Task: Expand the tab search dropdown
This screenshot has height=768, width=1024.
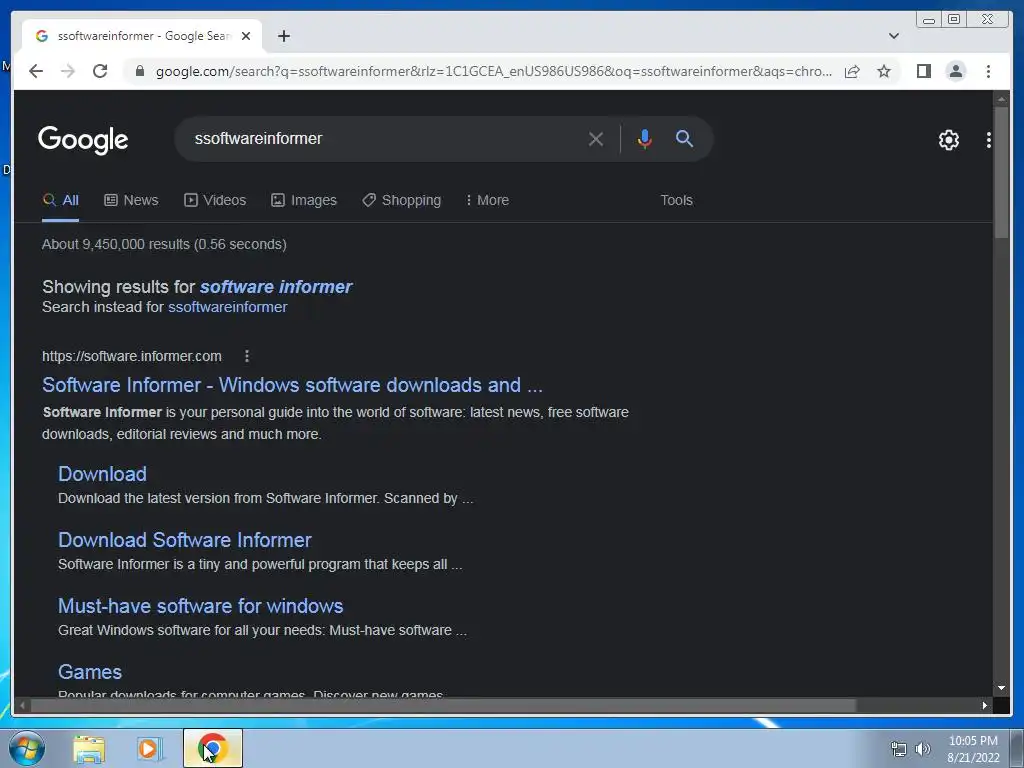Action: 894,36
